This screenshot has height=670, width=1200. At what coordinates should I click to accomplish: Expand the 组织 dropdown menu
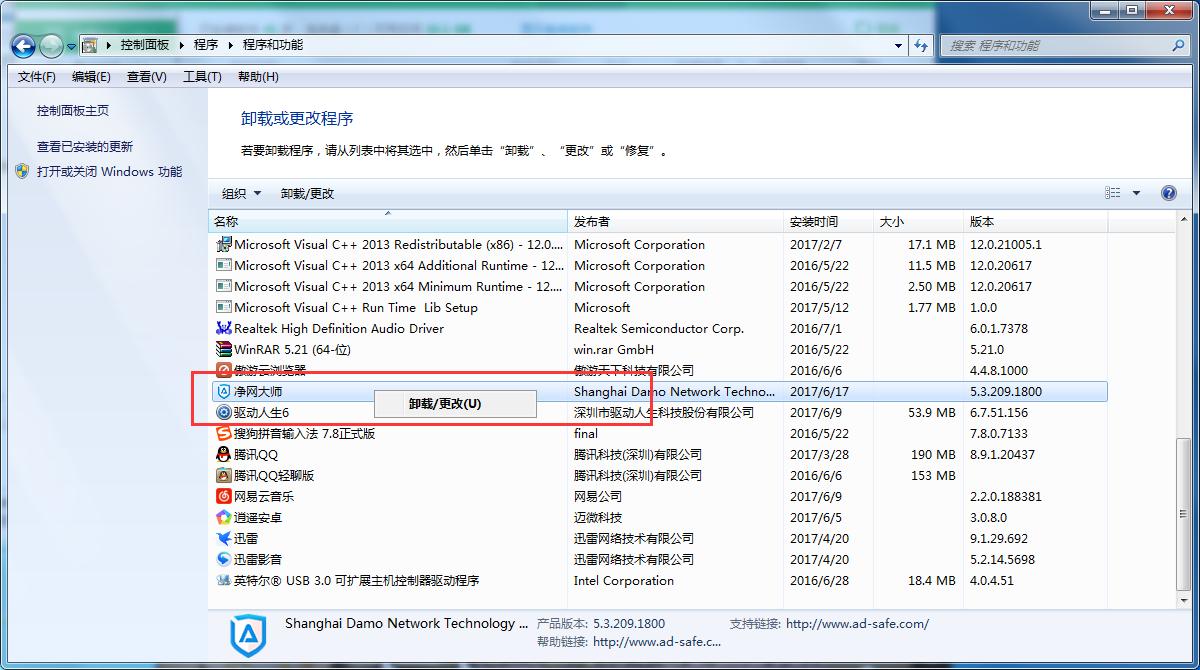(241, 194)
